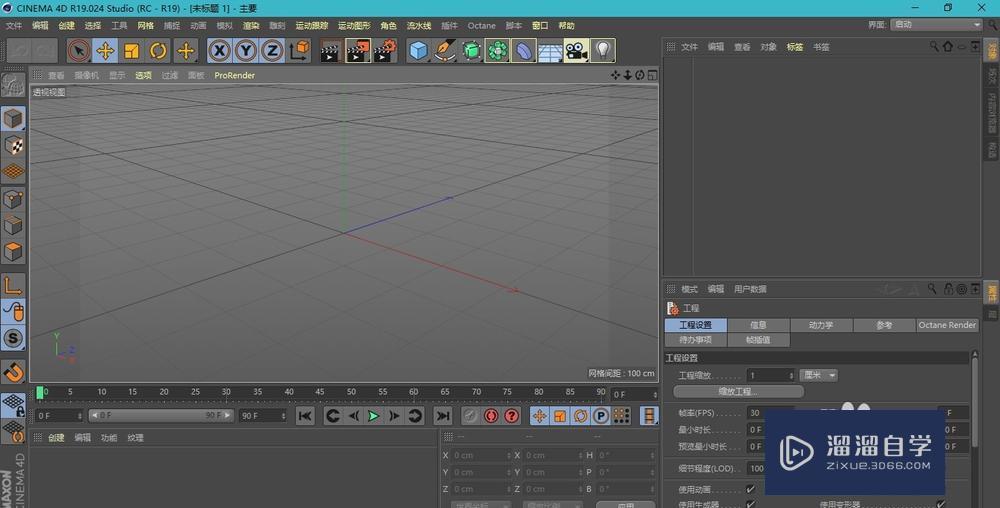Open 摄像机 viewport menu
This screenshot has height=508, width=1000.
[x=86, y=75]
